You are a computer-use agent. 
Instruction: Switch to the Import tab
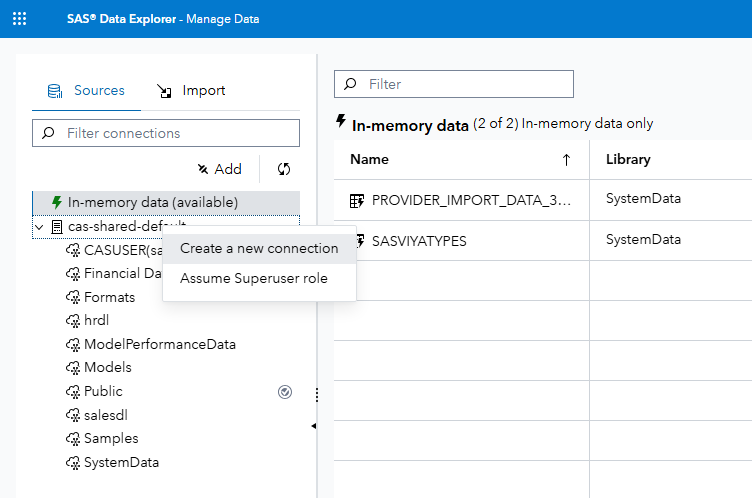191,91
